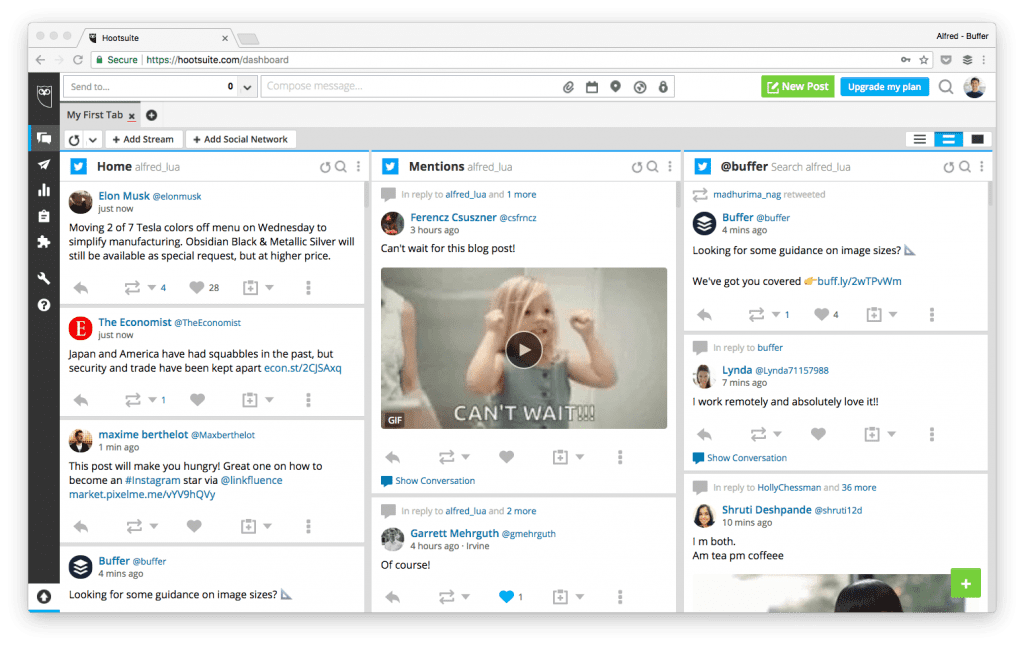This screenshot has width=1024, height=646.
Task: Open more options on Elon Musk tweet
Action: click(308, 287)
